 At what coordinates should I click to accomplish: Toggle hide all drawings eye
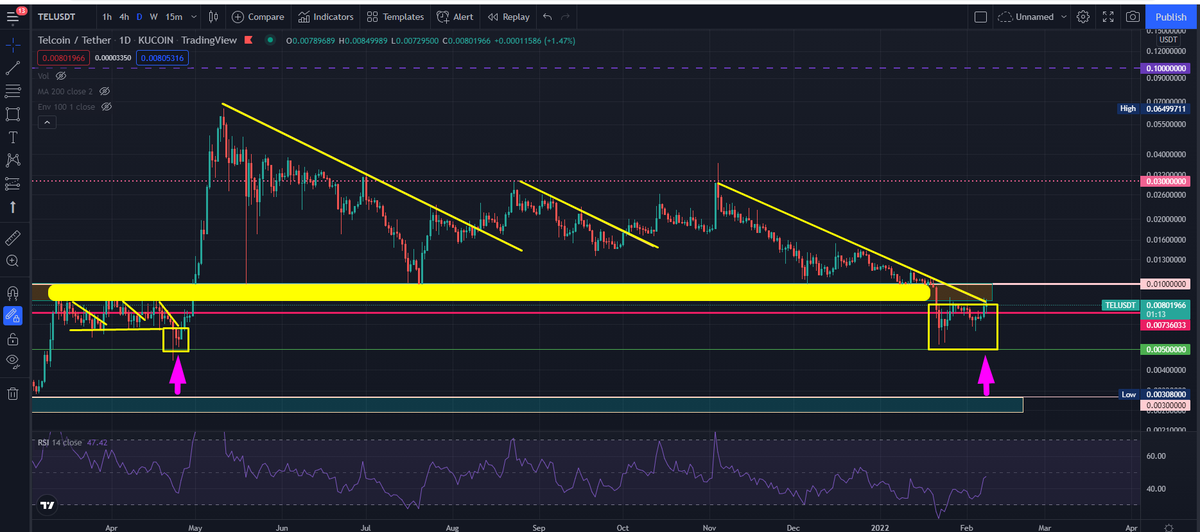pos(13,360)
